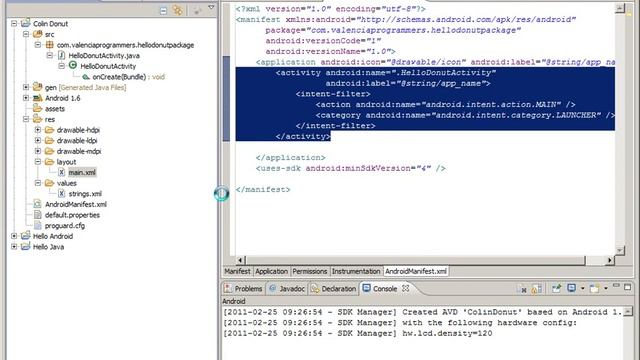This screenshot has height=360, width=640.
Task: Open the Javadoc view tab
Action: (x=287, y=289)
